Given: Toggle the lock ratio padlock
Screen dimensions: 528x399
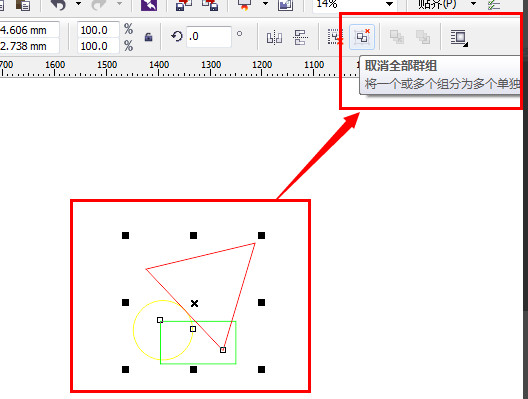Looking at the screenshot, I should point(148,37).
